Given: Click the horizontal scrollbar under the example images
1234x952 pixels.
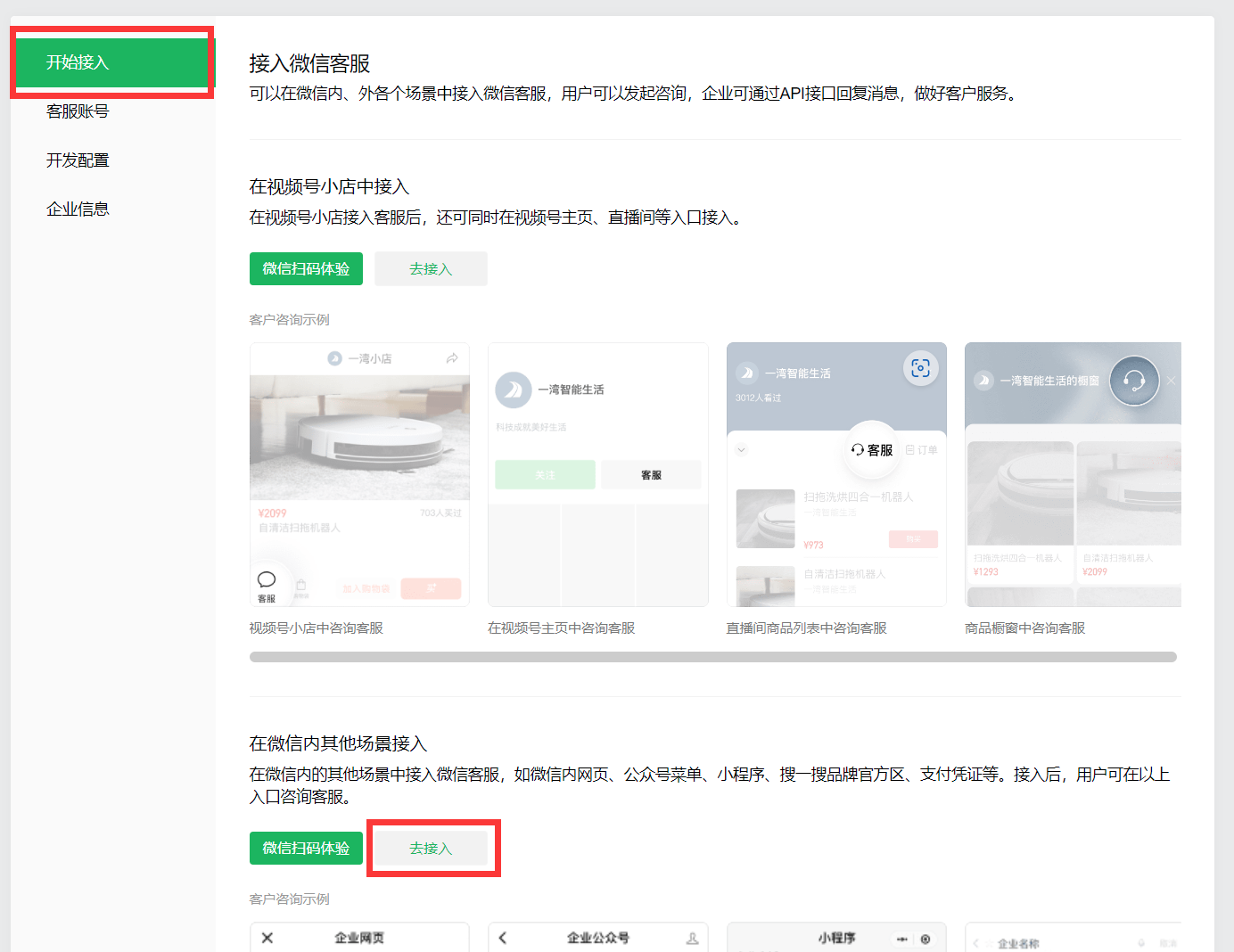Looking at the screenshot, I should (x=713, y=657).
